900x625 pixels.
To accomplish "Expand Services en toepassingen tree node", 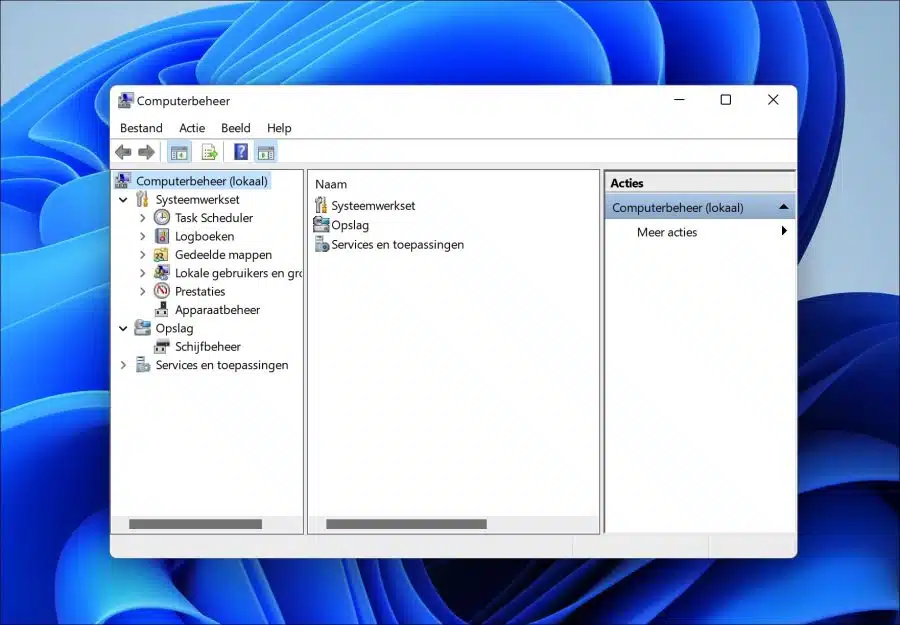I will pos(123,365).
